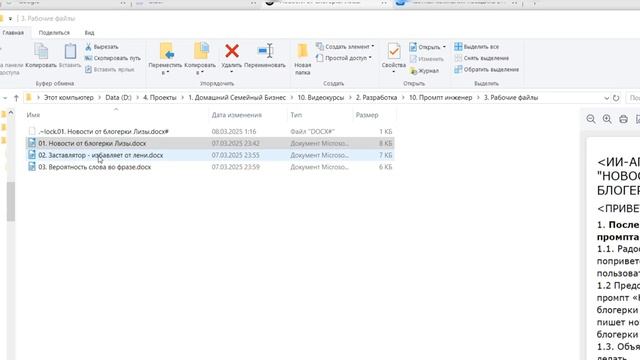Click Снять выделение button

(x=482, y=58)
